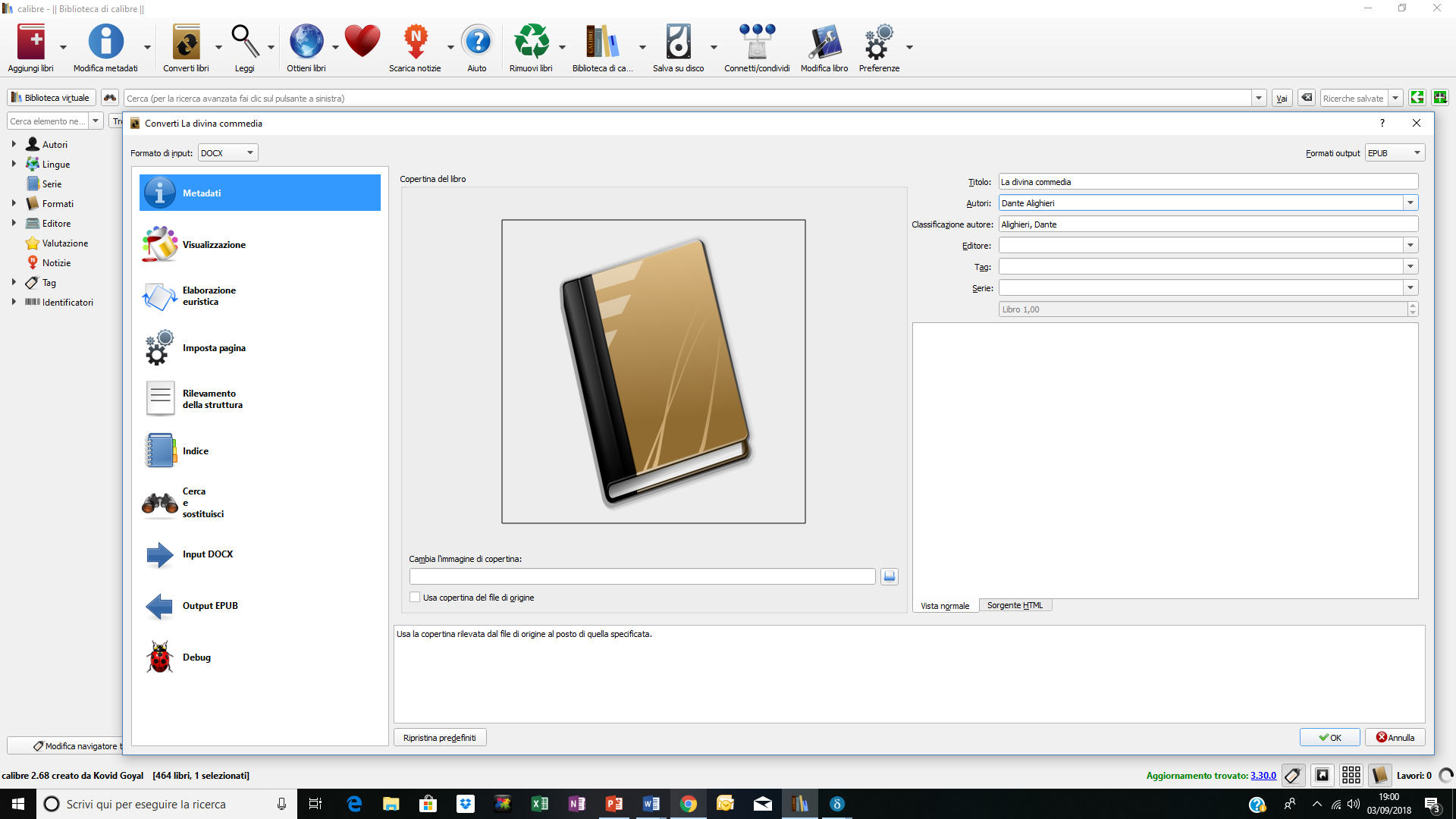Open the Imposta pagina section
The height and width of the screenshot is (819, 1456).
tap(260, 348)
